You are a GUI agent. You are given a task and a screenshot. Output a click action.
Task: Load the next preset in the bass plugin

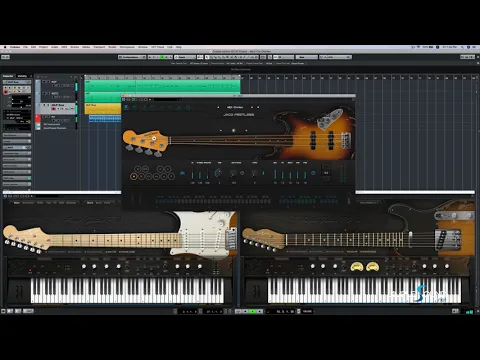coord(252,107)
